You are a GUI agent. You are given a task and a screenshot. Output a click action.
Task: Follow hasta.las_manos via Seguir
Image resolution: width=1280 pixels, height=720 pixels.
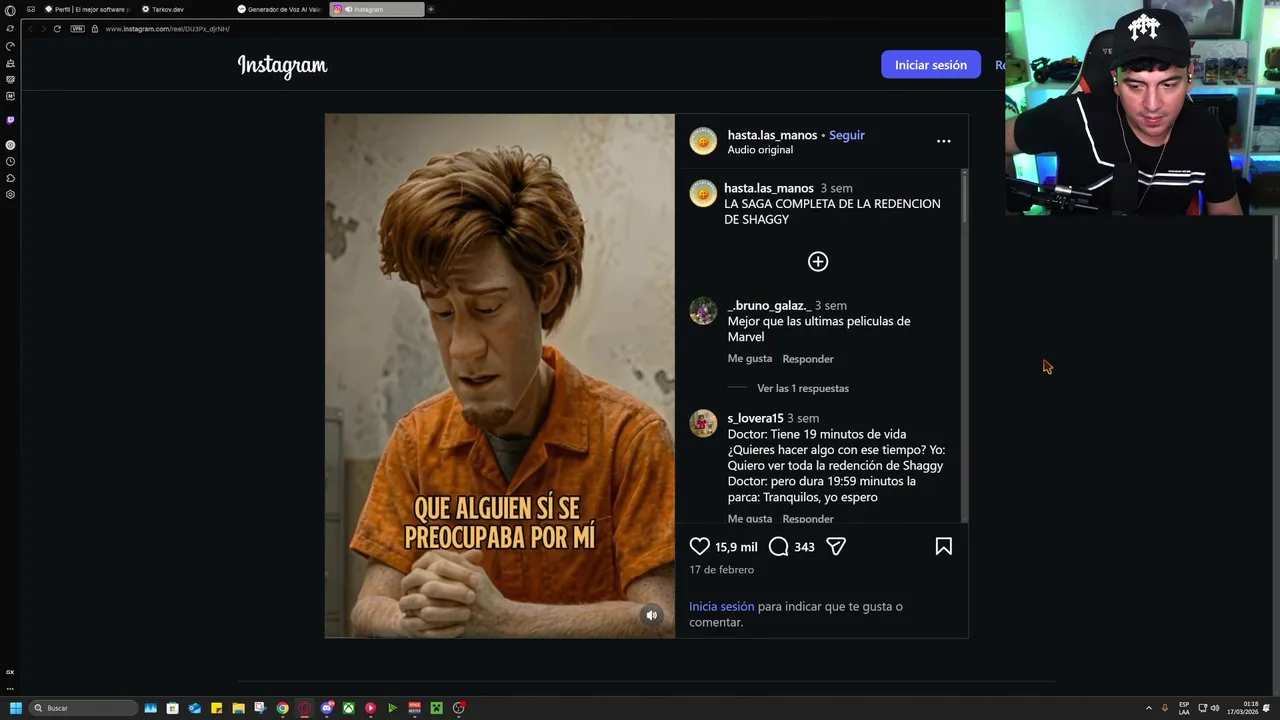pos(846,135)
